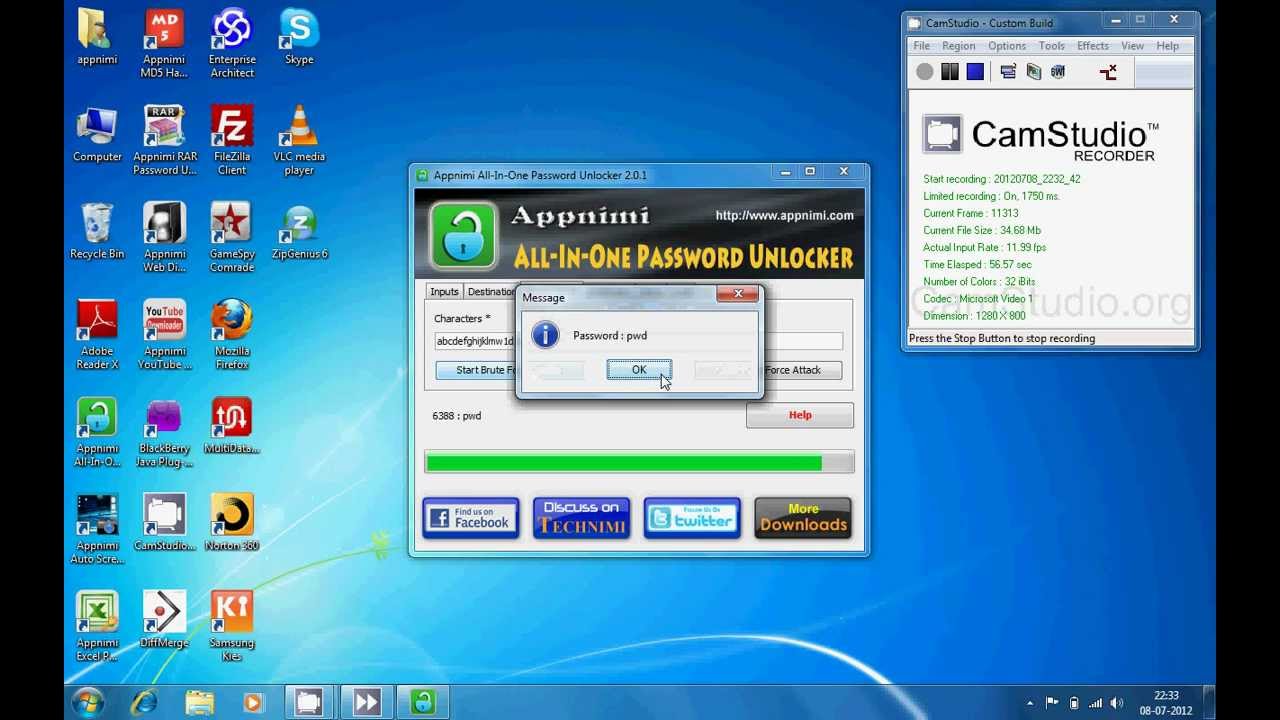
Task: Switch to the Destination tab
Action: [493, 291]
